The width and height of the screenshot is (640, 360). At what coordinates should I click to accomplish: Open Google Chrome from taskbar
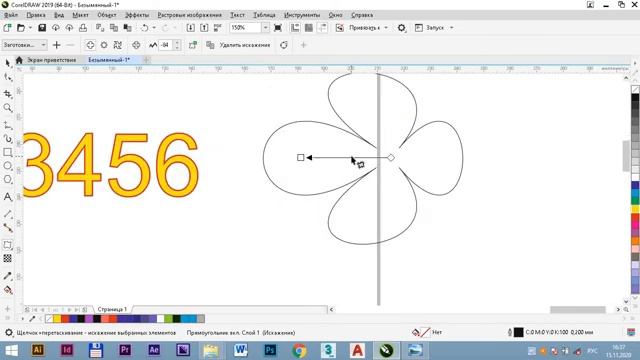point(299,350)
